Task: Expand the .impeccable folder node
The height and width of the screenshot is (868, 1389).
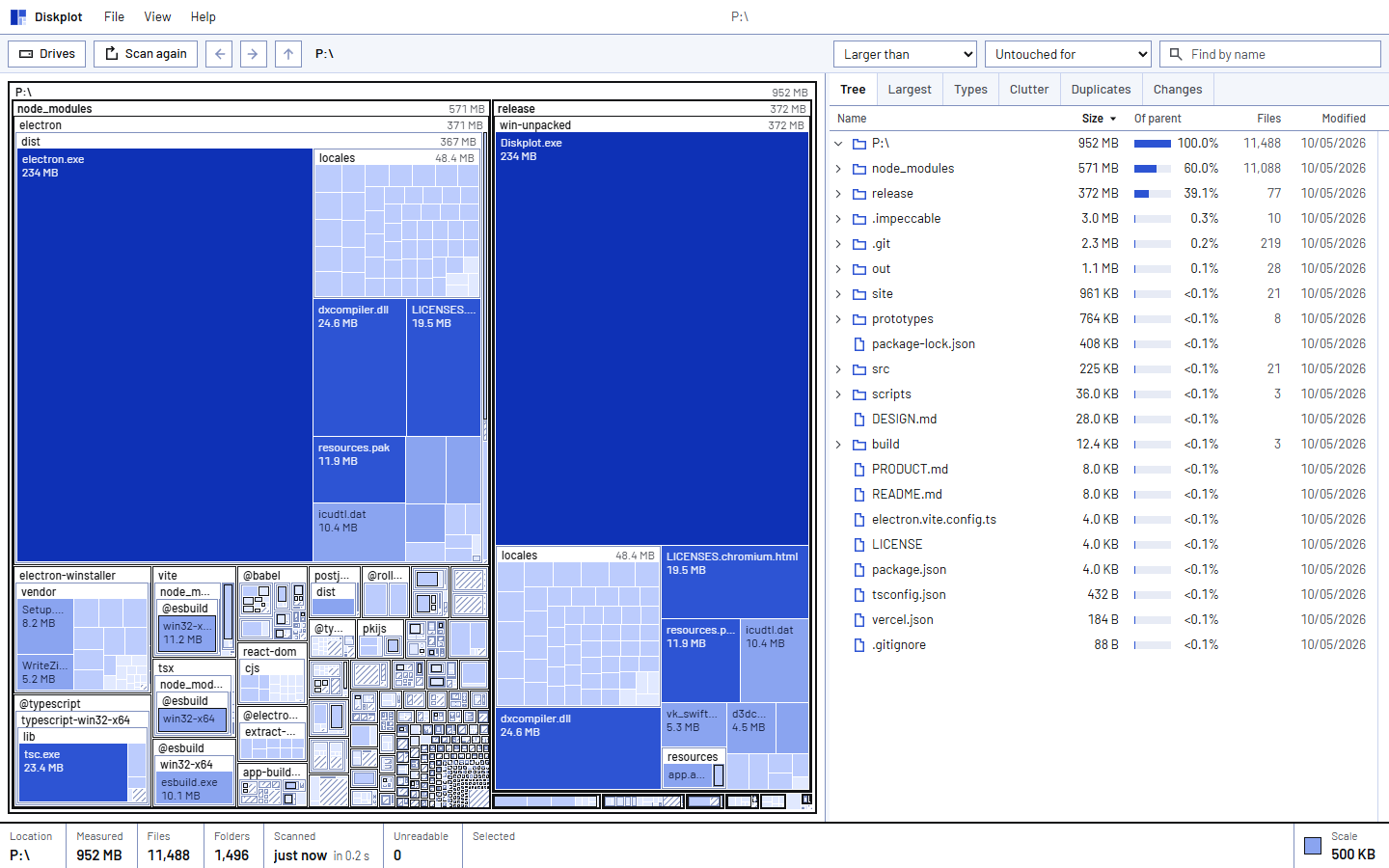Action: coord(838,219)
